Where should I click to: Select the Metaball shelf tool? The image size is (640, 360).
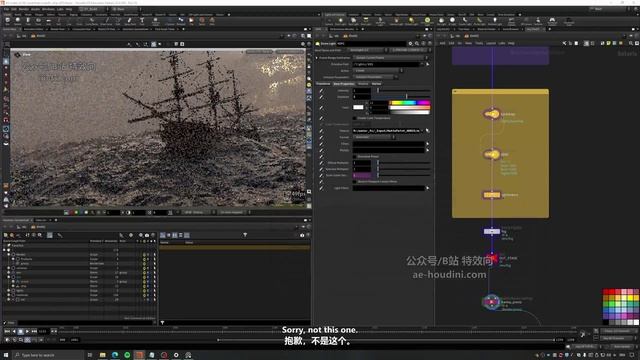click(x=180, y=21)
